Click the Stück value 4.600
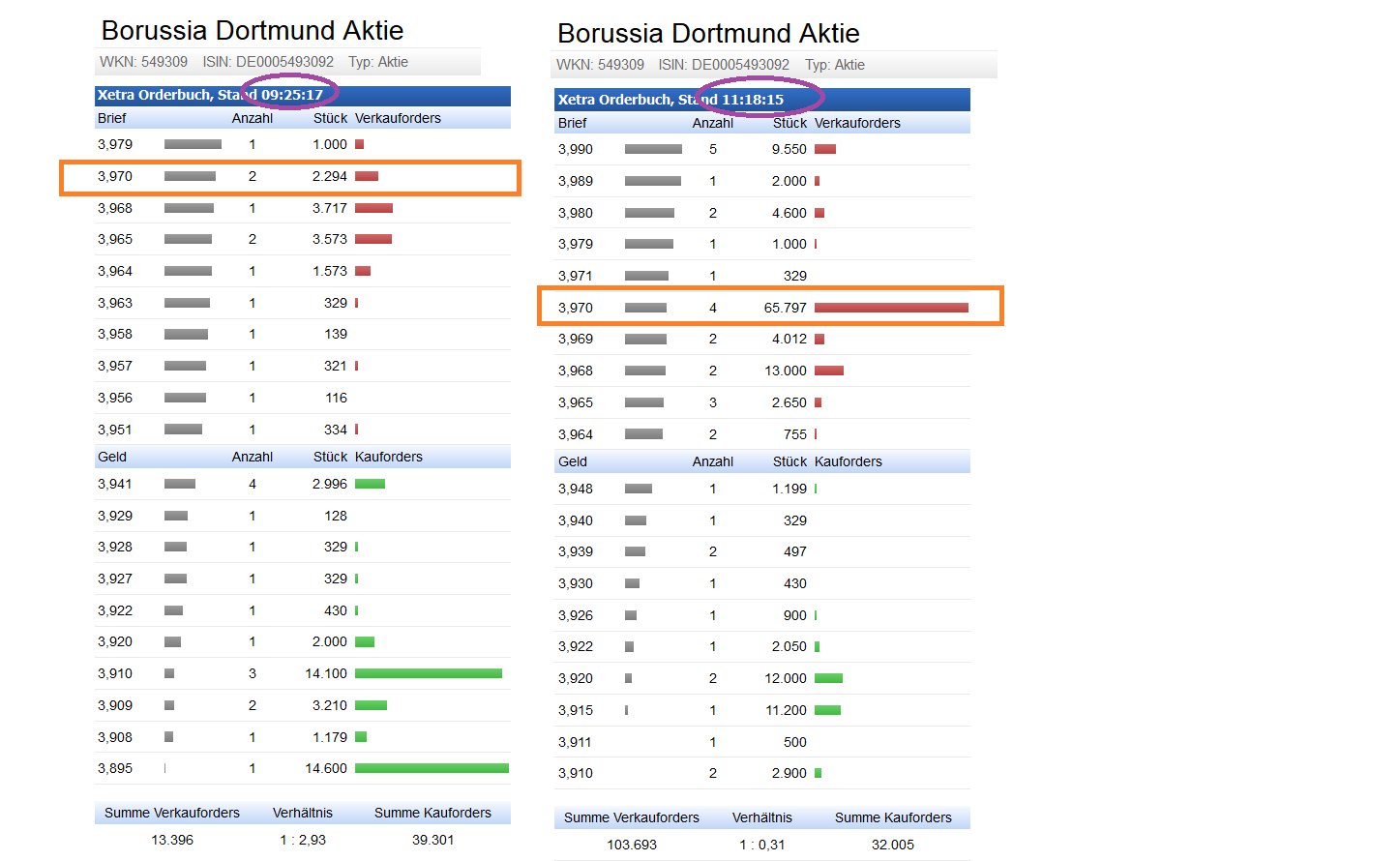The width and height of the screenshot is (1400, 861). click(789, 213)
